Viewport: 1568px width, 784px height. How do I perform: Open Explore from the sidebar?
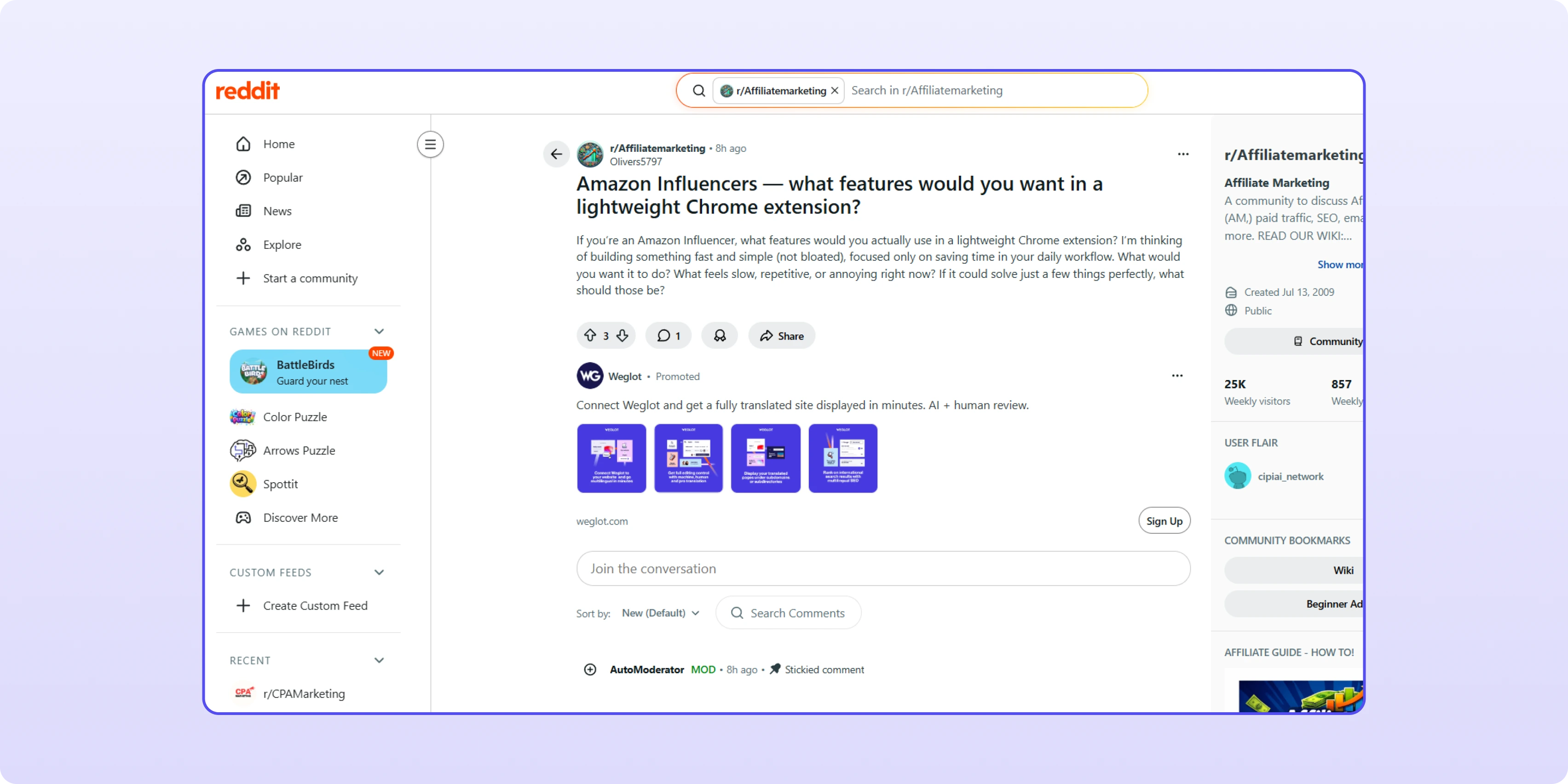coord(281,245)
